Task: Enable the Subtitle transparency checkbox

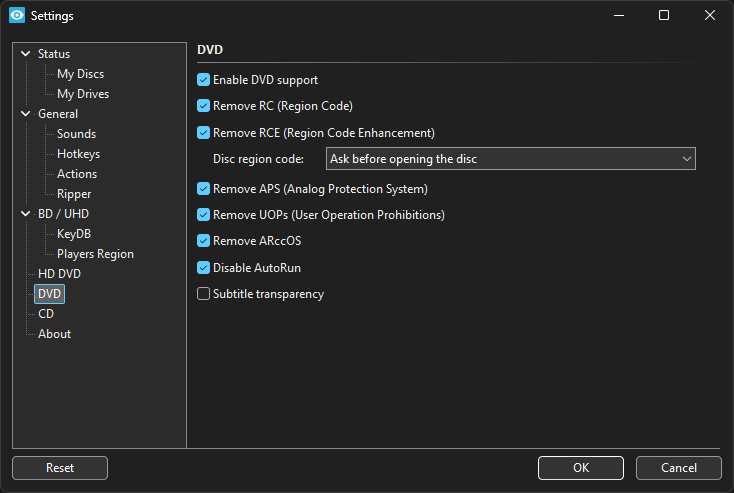Action: click(204, 294)
